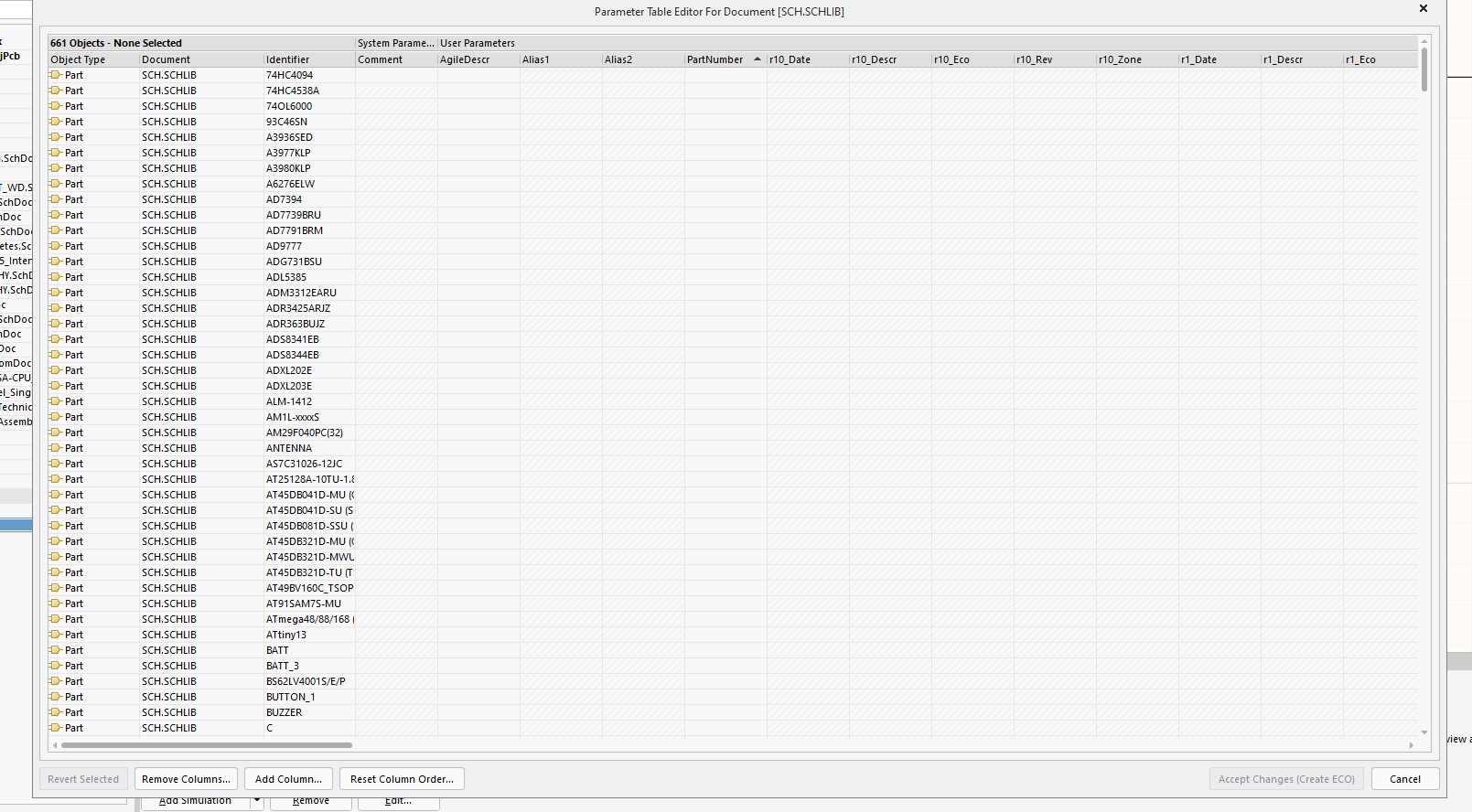Open the Add Simulation dropdown arrow behind dialog
The image size is (1472, 812).
(x=257, y=802)
